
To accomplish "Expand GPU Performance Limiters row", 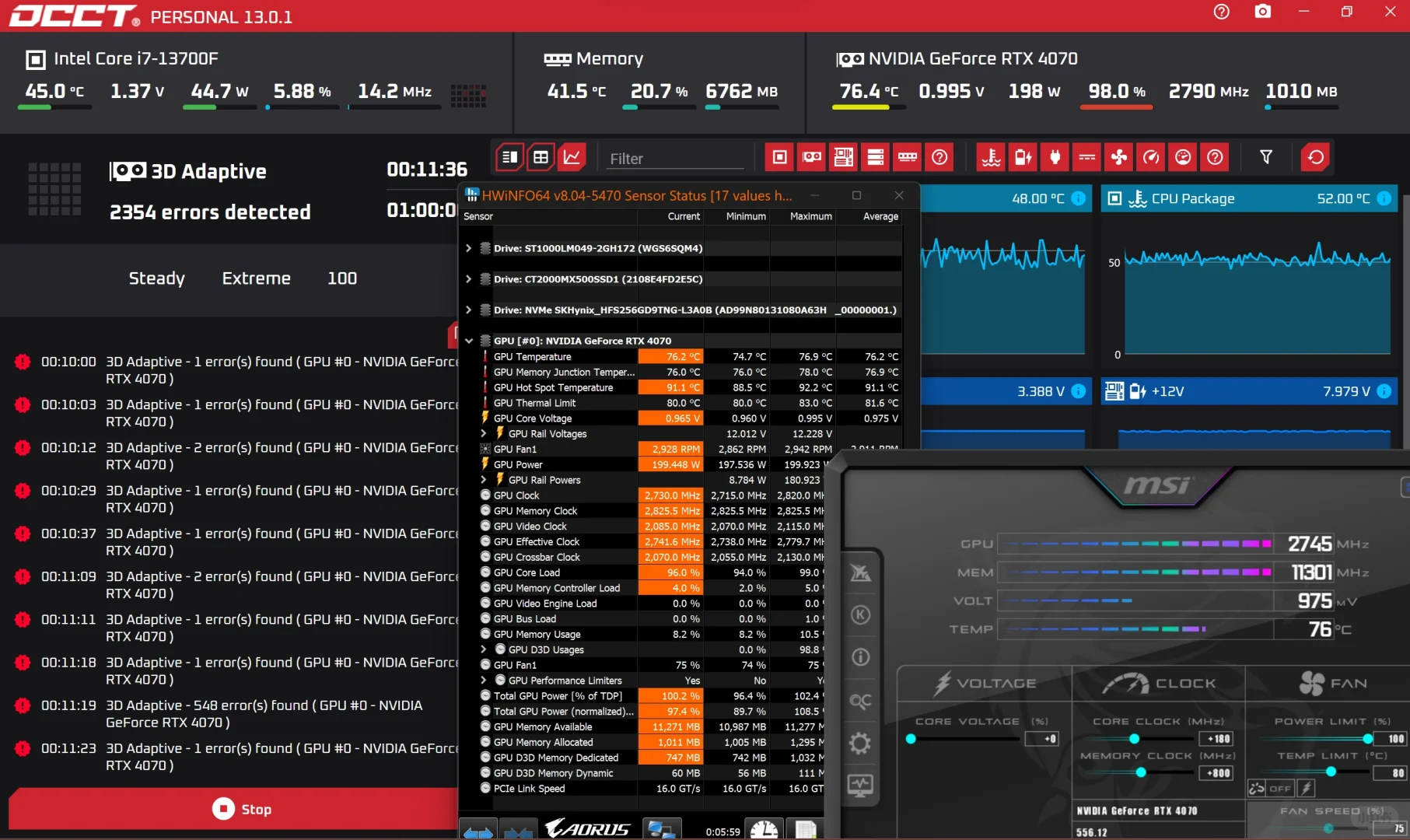I will 484,680.
